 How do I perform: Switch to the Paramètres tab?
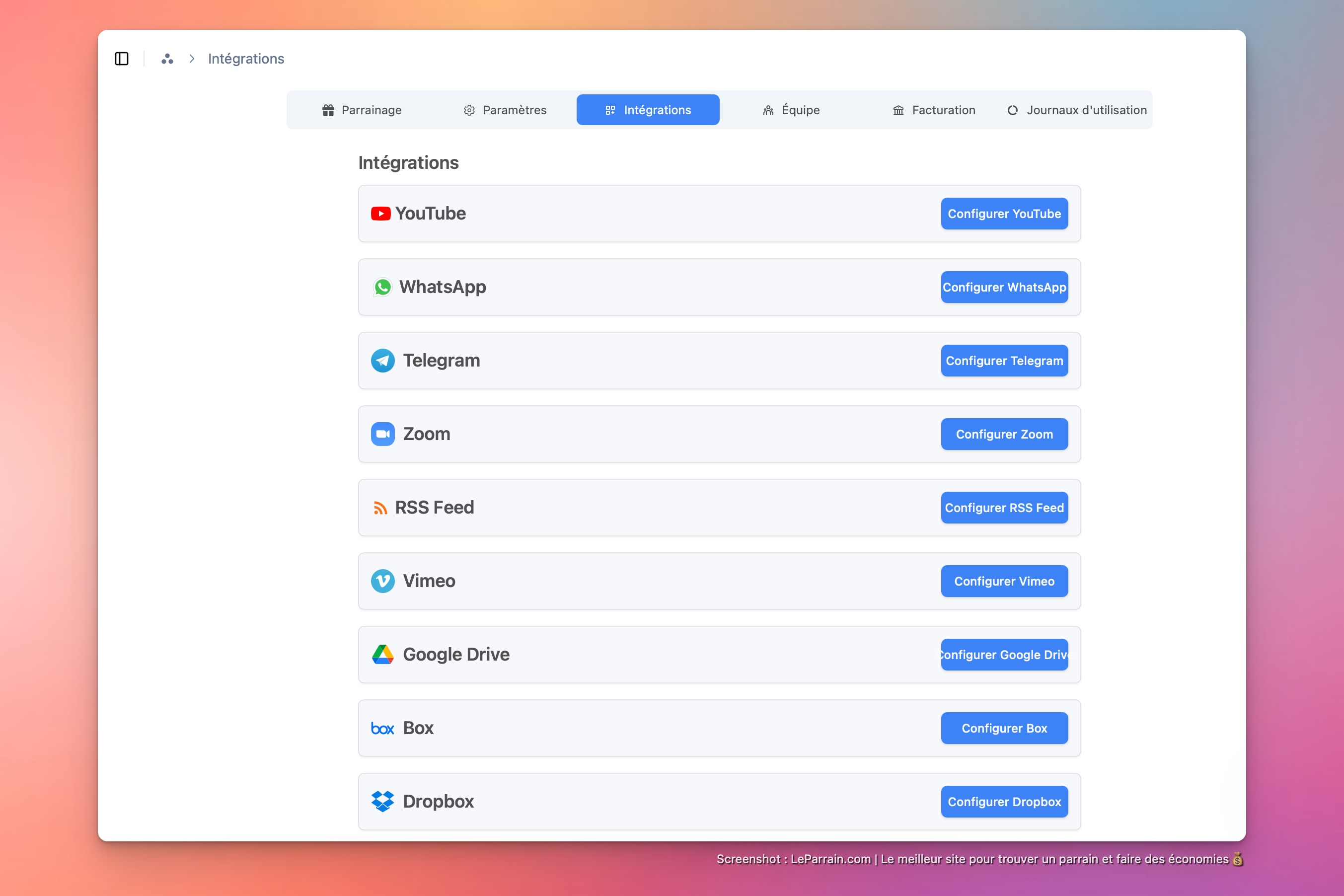click(505, 110)
